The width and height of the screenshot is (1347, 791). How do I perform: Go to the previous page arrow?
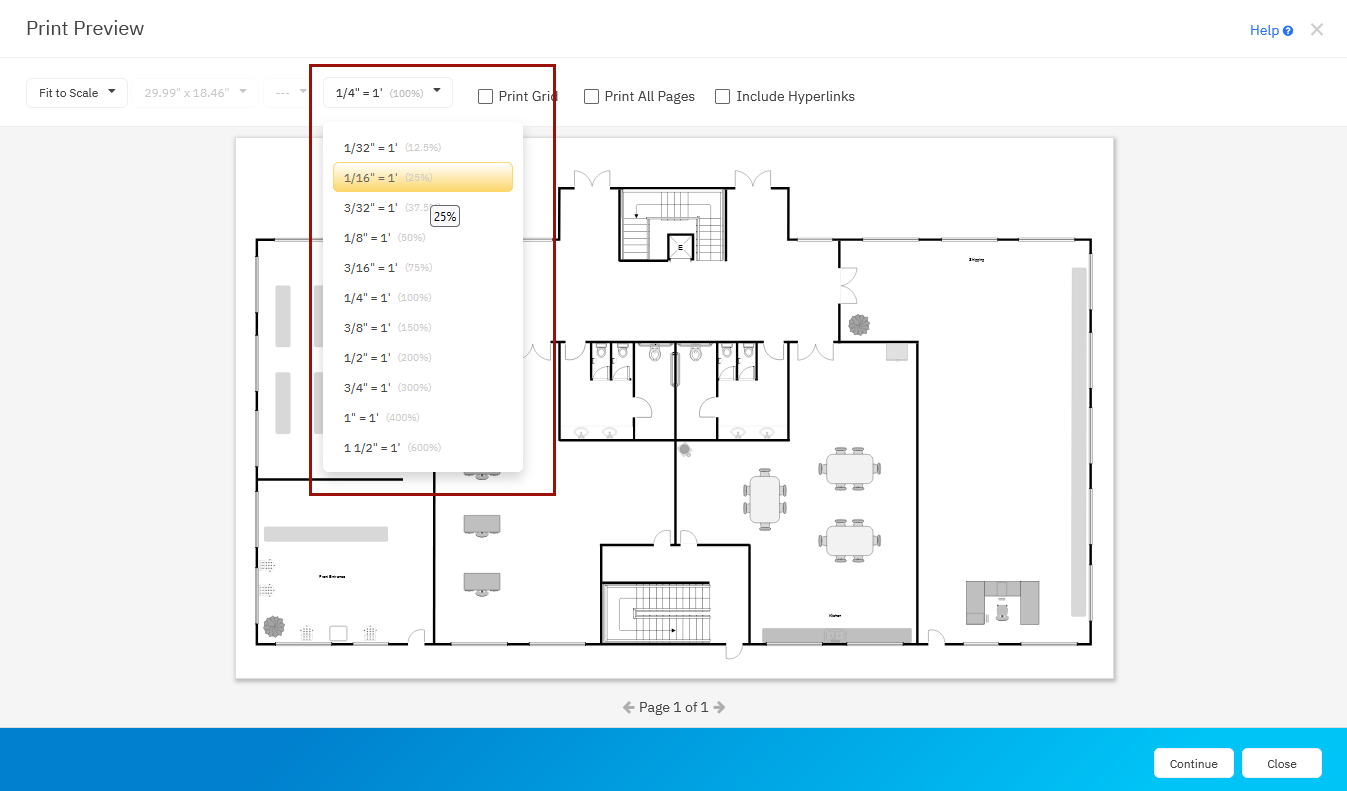[x=628, y=707]
